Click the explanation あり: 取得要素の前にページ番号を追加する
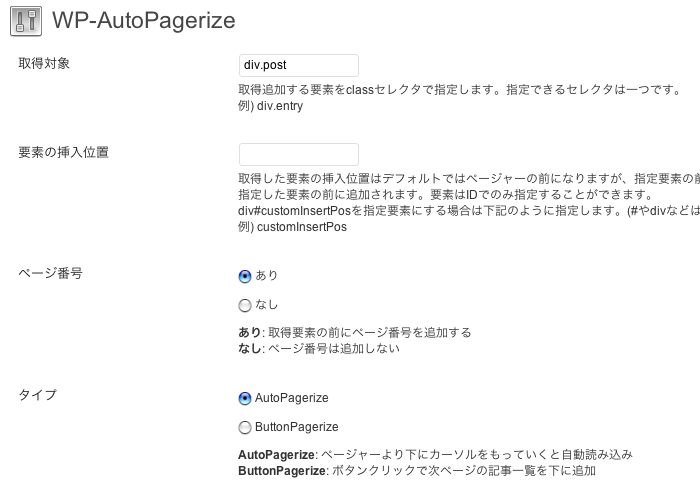Viewport: 700px width, 490px height. click(x=355, y=332)
